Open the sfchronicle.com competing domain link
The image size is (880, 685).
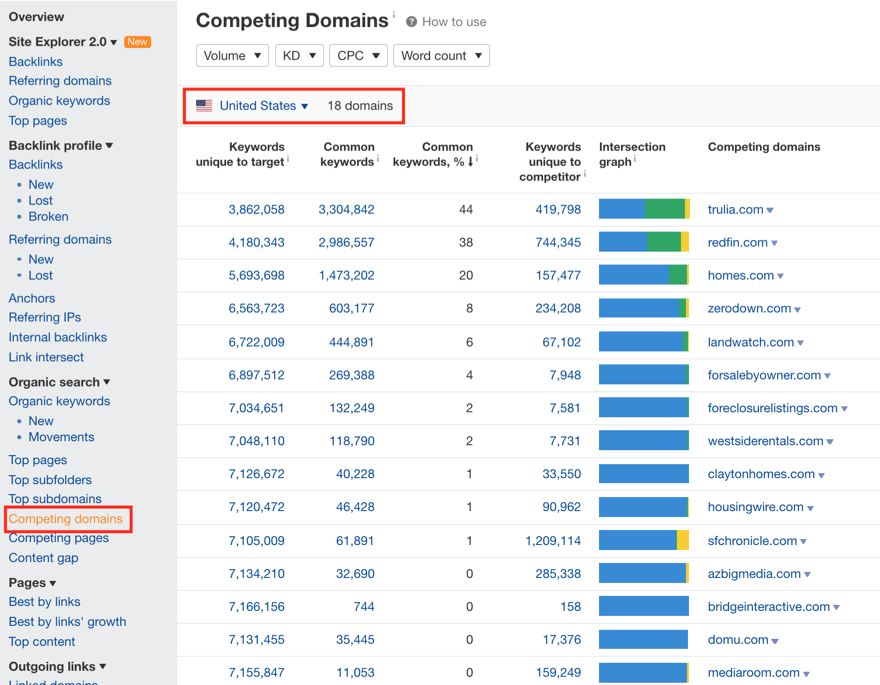pos(753,541)
